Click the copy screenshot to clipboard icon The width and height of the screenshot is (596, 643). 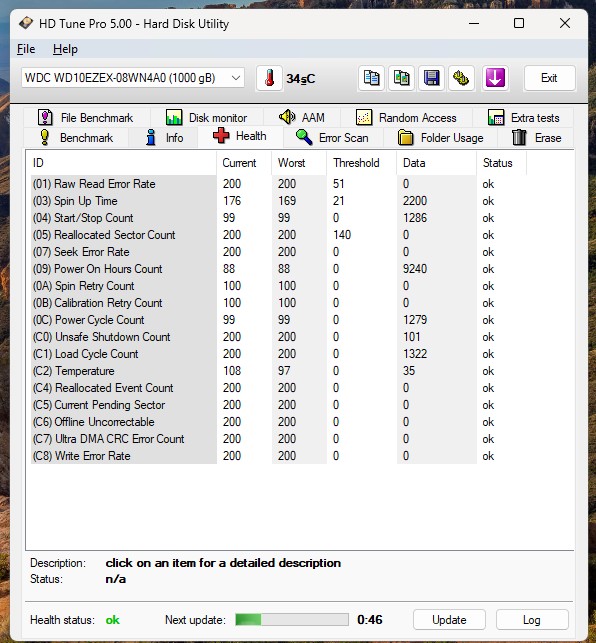[x=401, y=78]
